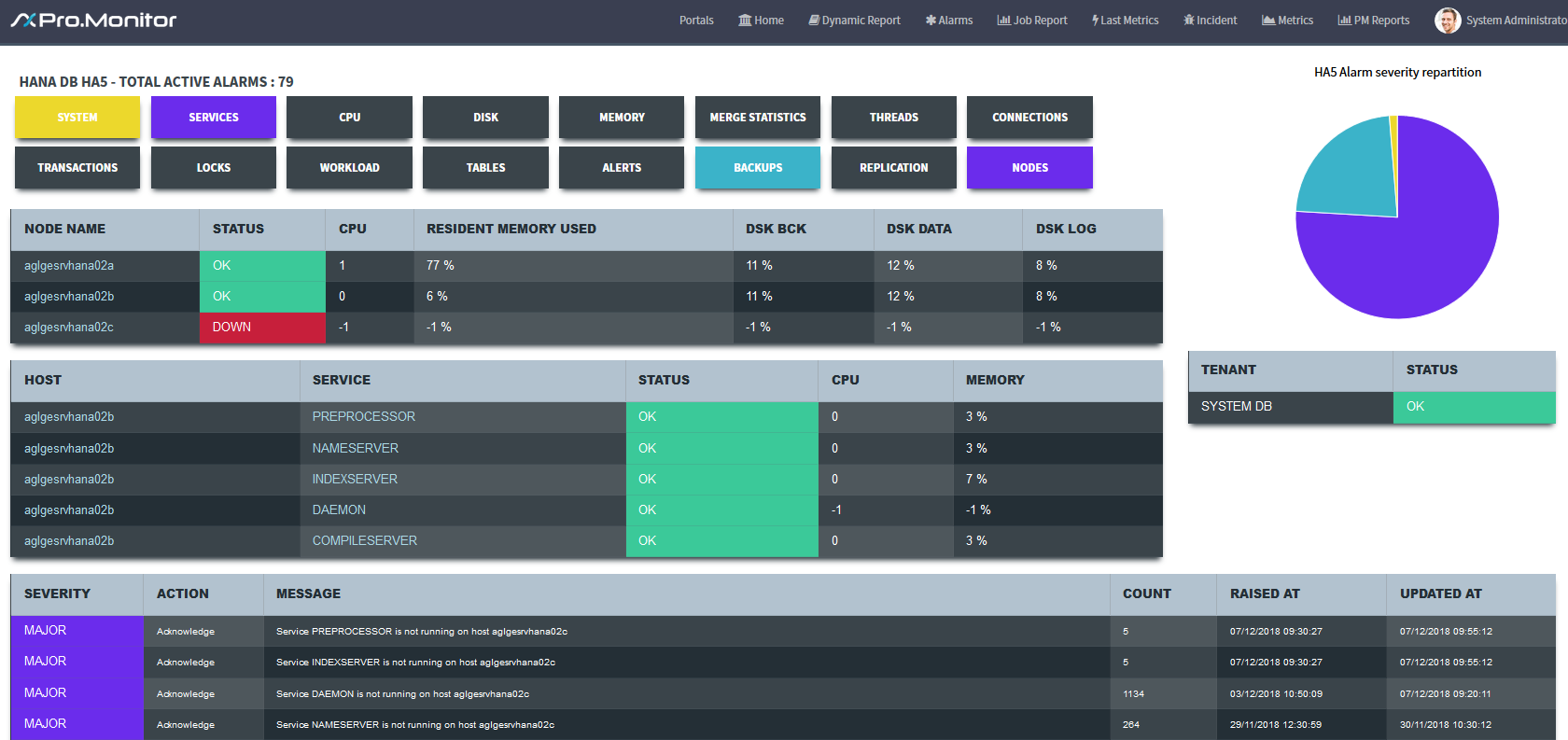Open PM Reports in the navbar
This screenshot has height=740, width=1568.
(1374, 21)
